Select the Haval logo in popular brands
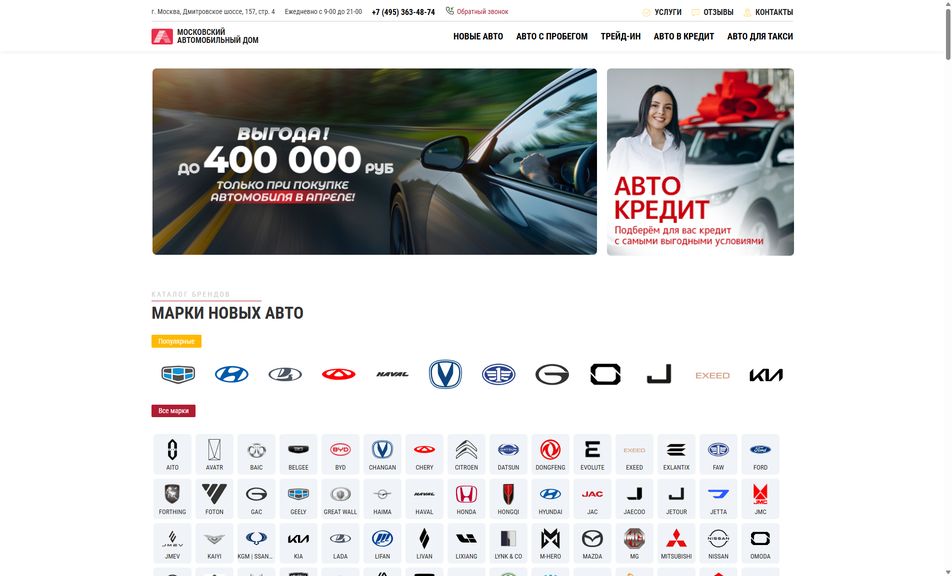952x576 pixels. click(392, 374)
